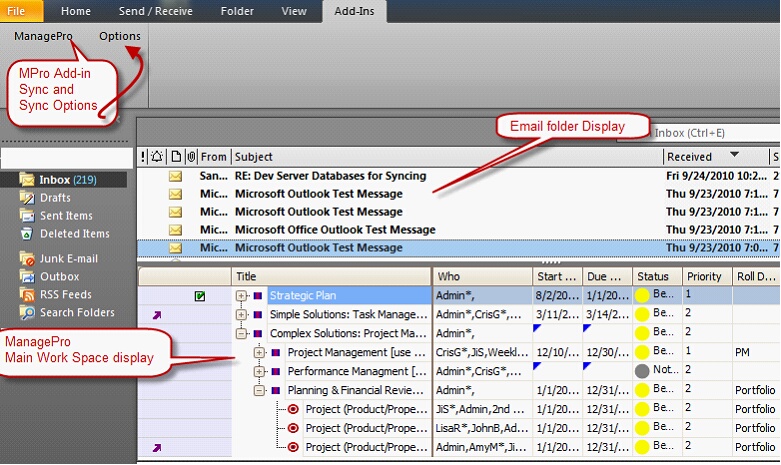Click gray status dot for Performance Managment
Screen dimensions: 781x465
(x=642, y=371)
